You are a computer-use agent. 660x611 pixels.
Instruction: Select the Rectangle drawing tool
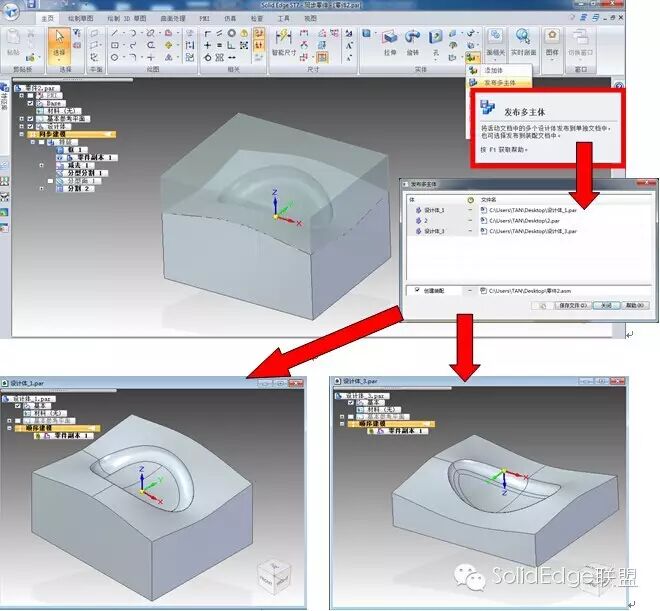coord(114,45)
